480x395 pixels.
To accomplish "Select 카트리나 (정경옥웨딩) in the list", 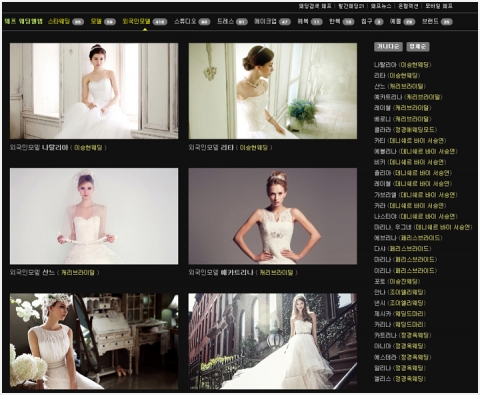I will point(403,335).
